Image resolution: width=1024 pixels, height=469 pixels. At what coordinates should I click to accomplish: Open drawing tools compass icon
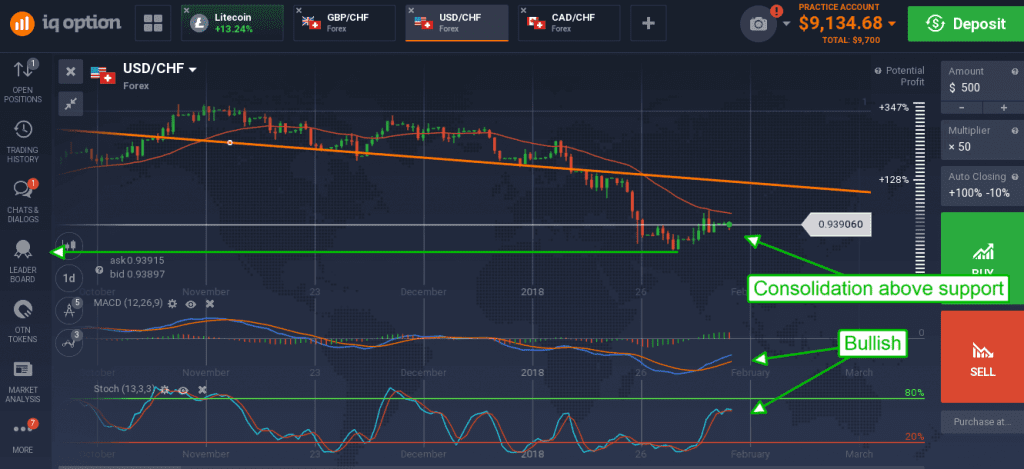69,309
